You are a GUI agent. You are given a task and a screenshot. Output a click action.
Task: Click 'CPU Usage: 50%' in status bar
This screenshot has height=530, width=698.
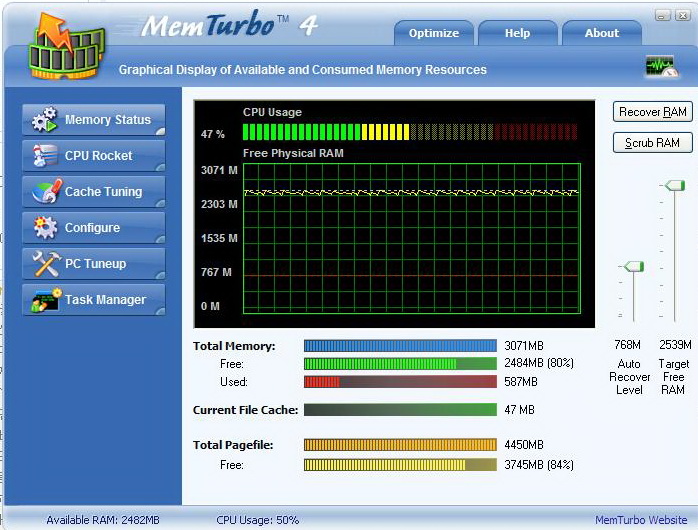point(257,520)
